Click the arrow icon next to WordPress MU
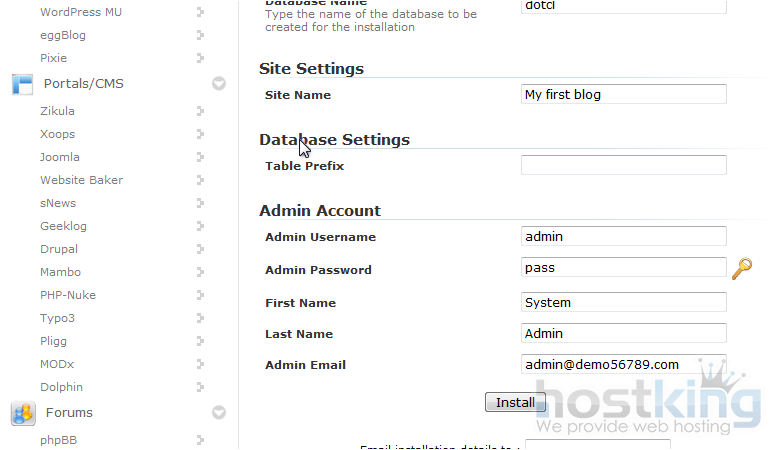 click(x=201, y=12)
